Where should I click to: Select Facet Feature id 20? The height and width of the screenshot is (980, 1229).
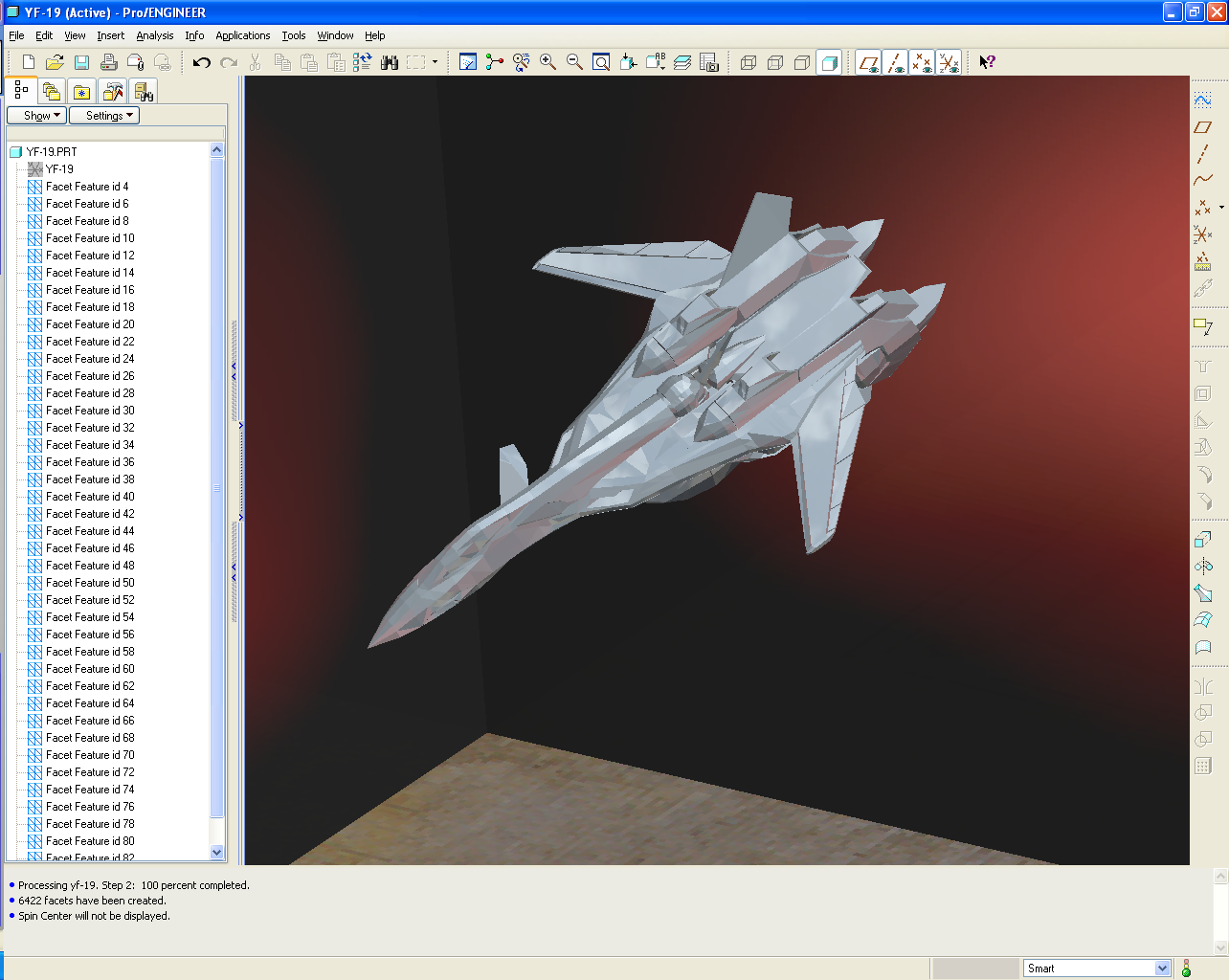pyautogui.click(x=90, y=324)
